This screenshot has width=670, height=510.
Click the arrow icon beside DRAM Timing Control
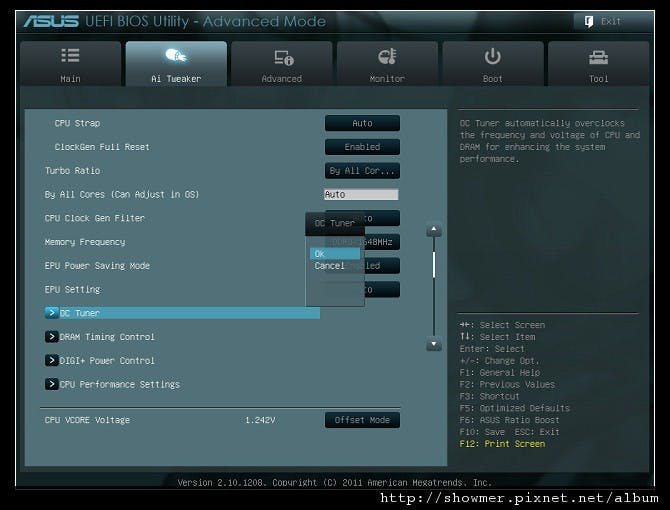(x=52, y=337)
